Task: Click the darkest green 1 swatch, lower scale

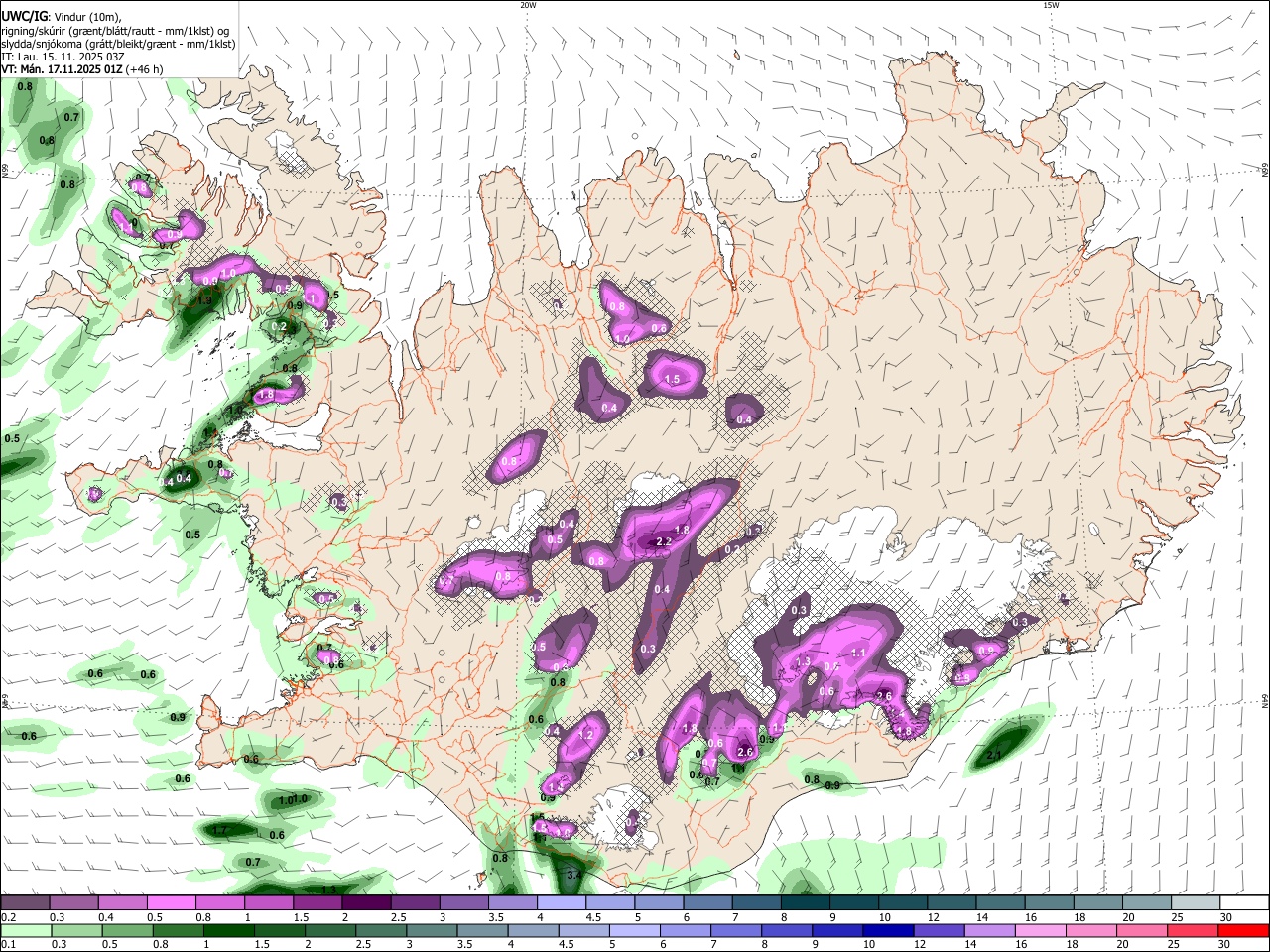Action: pyautogui.click(x=227, y=930)
